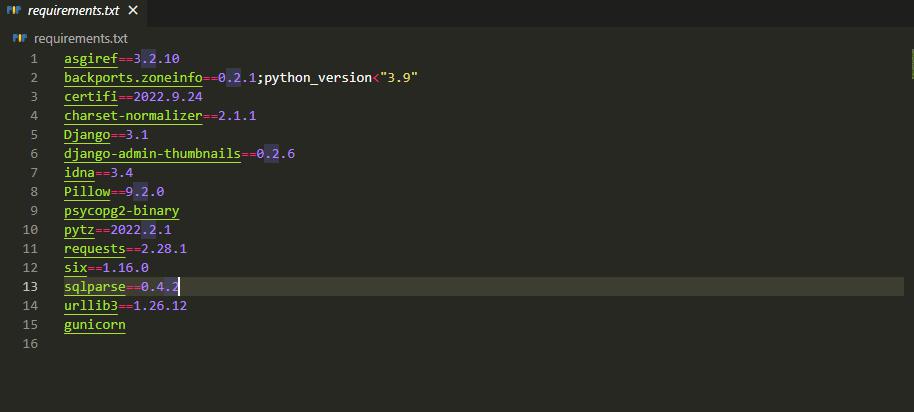Click line number 16 in the gutter

pos(30,344)
